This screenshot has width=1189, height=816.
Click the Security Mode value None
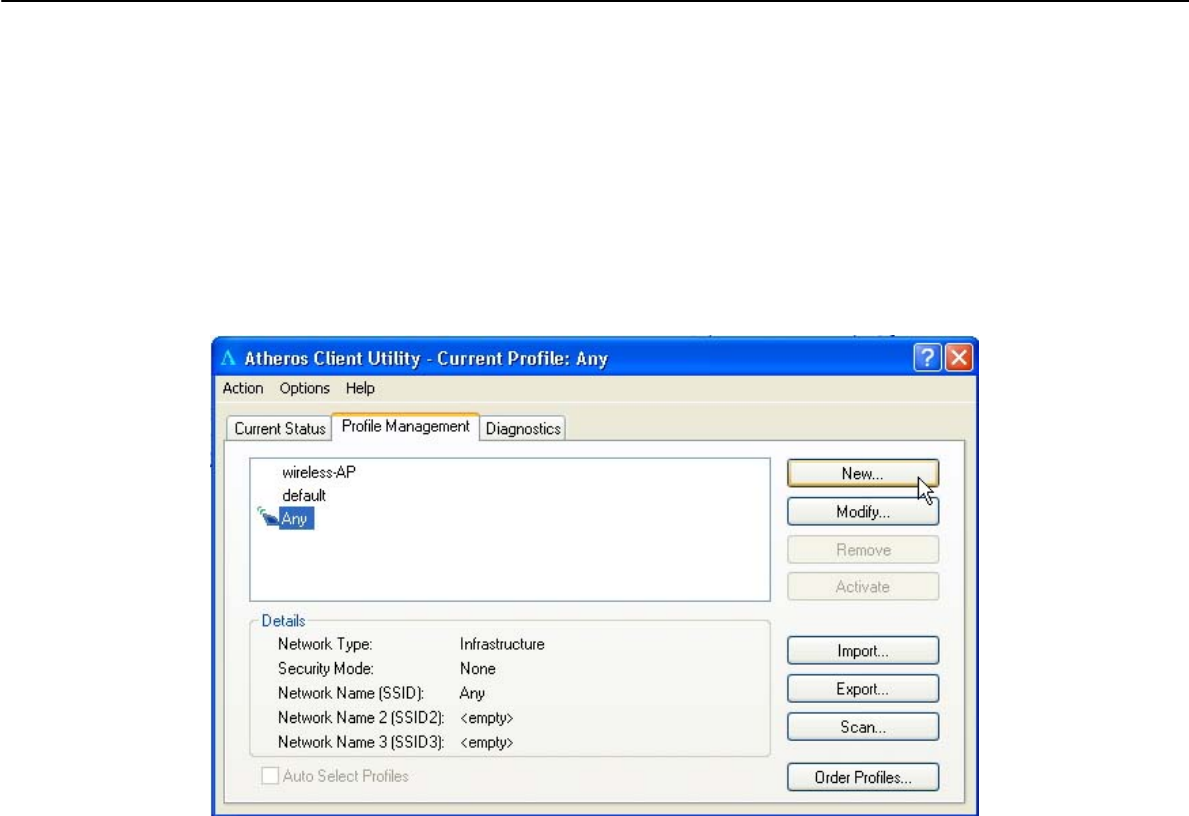click(478, 669)
